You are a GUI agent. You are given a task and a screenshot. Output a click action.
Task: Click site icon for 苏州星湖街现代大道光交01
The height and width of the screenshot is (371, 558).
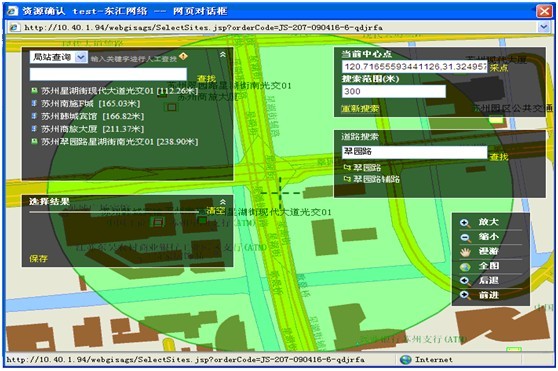point(34,91)
